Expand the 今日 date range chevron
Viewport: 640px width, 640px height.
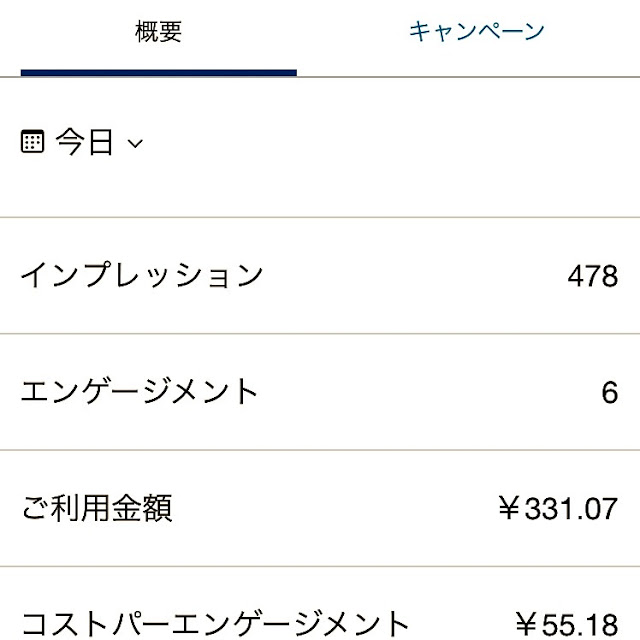pos(135,143)
